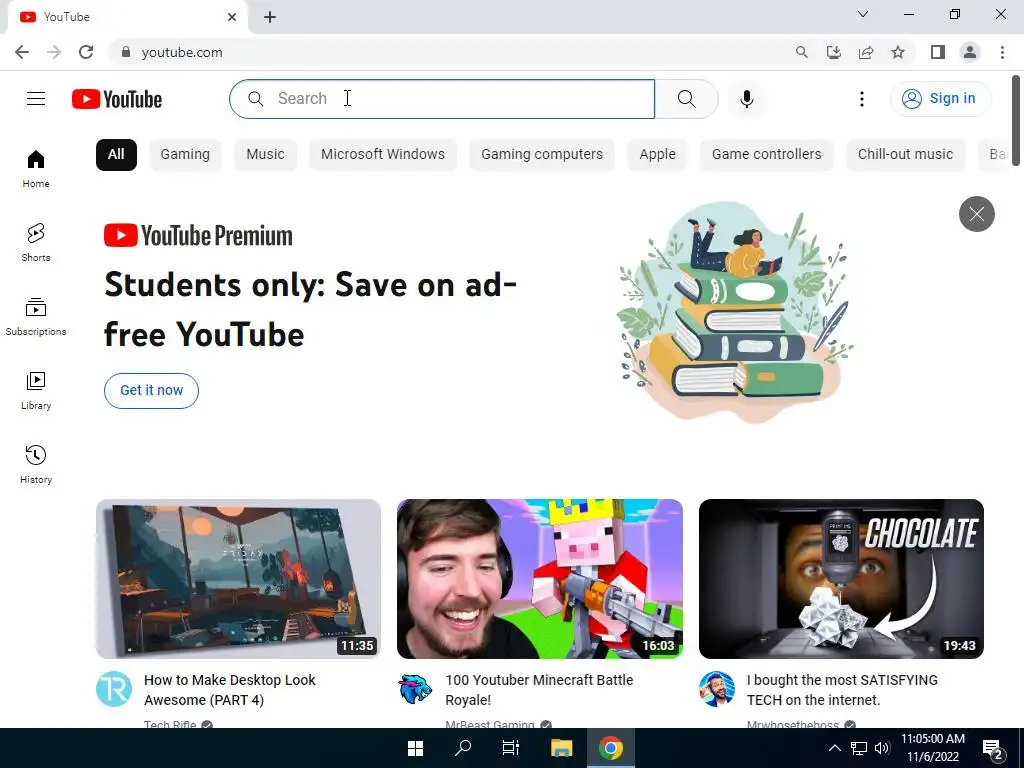This screenshot has width=1024, height=768.
Task: Select the Apple filter chip
Action: 658,155
